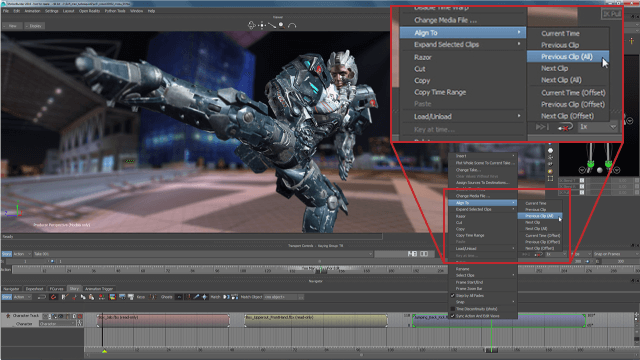Switch to the FCurves tab

point(56,289)
